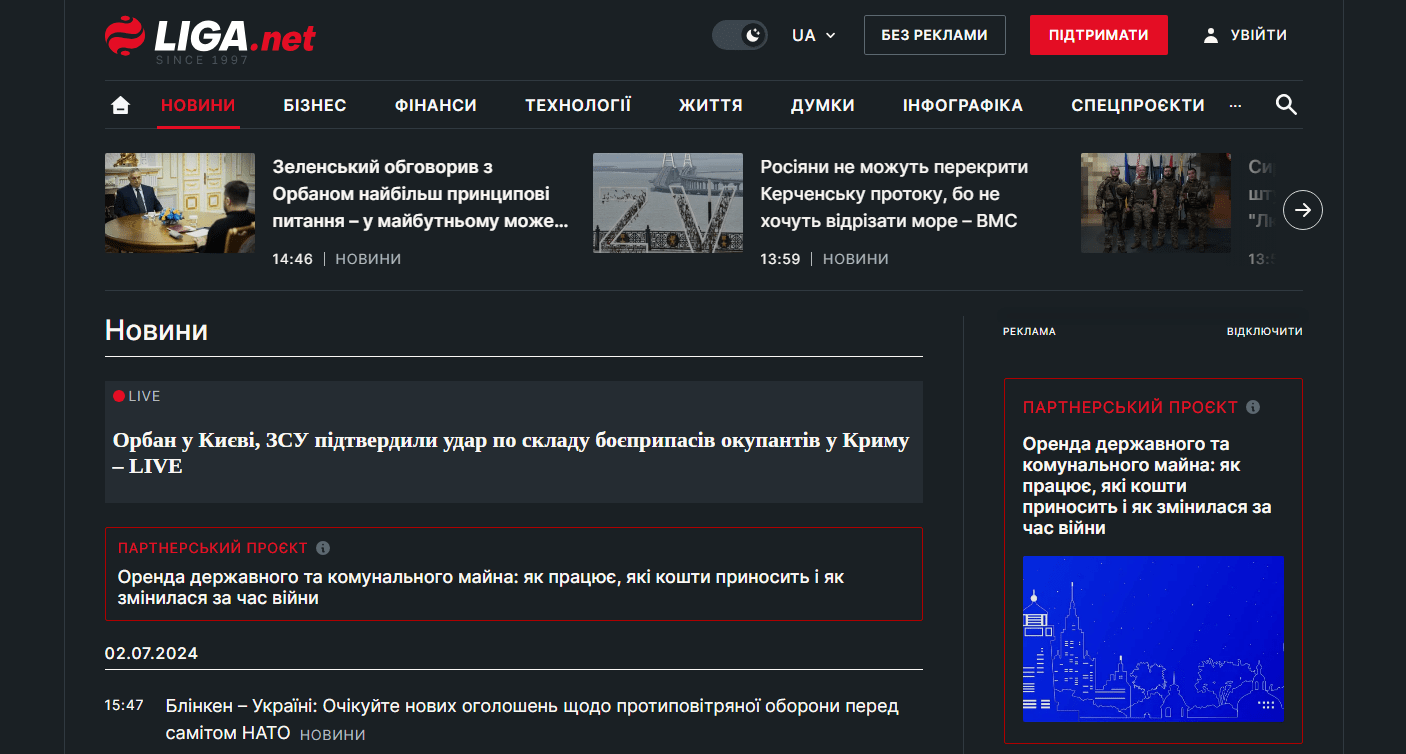Open the БІЗНЕС section

[315, 105]
